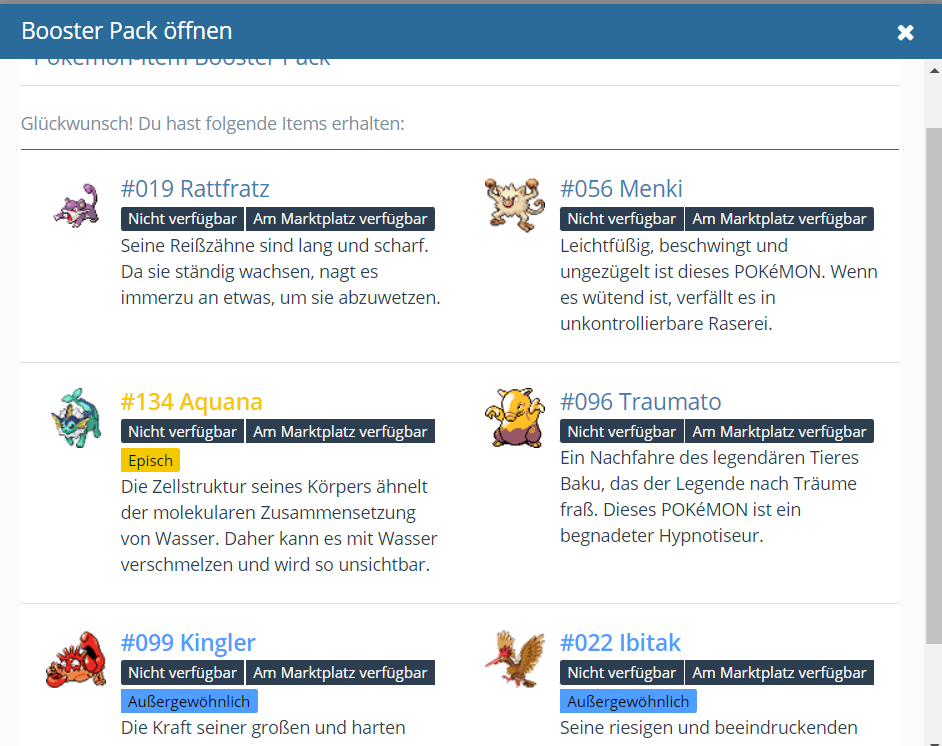The image size is (942, 746).
Task: Click the Rattfratz sprite icon
Action: point(76,203)
